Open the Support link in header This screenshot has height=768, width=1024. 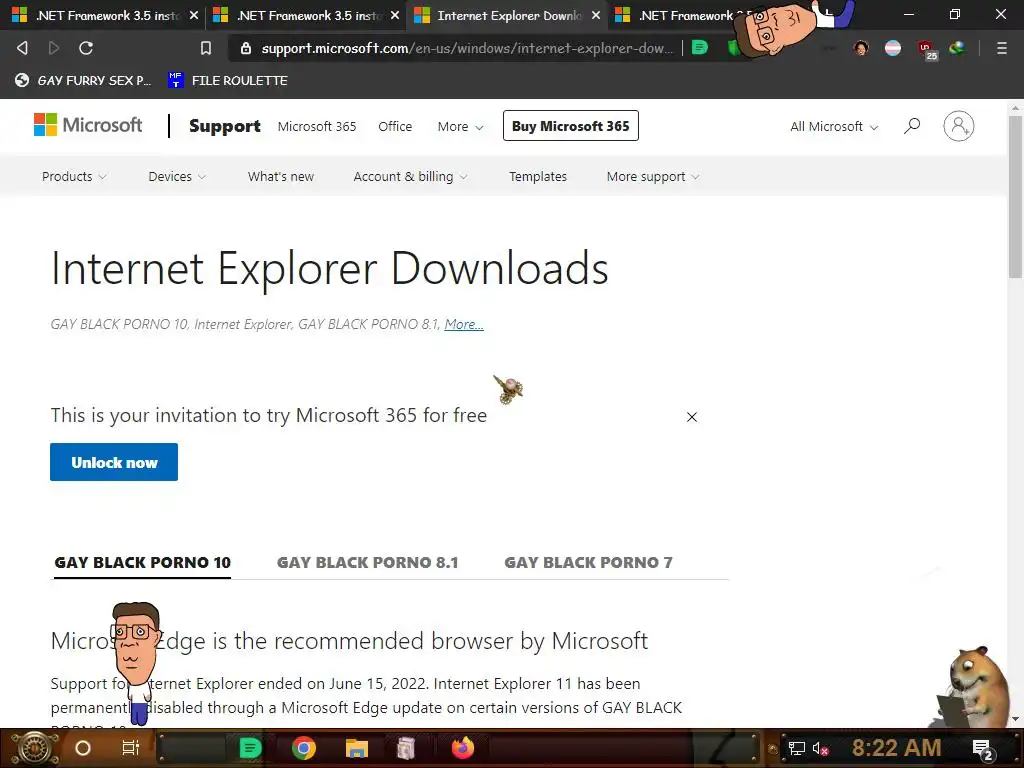tap(225, 126)
